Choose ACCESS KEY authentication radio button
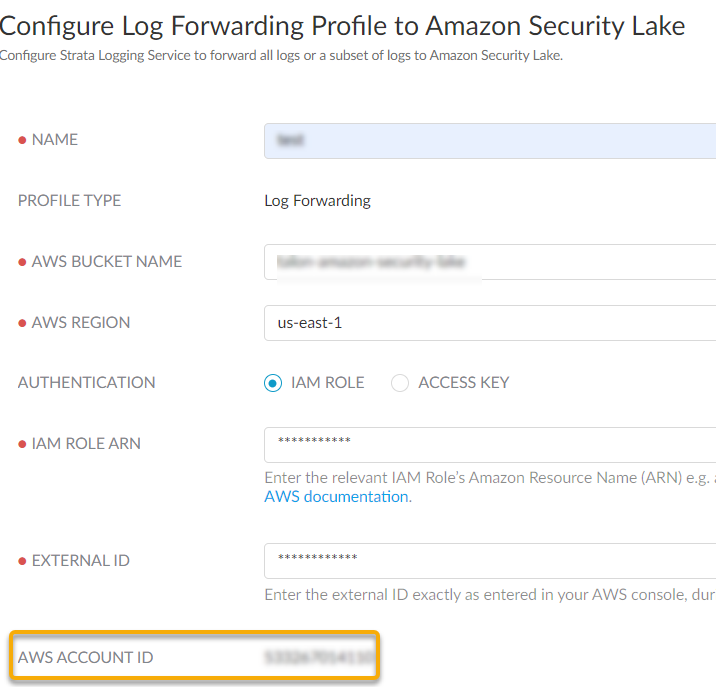 pos(400,383)
